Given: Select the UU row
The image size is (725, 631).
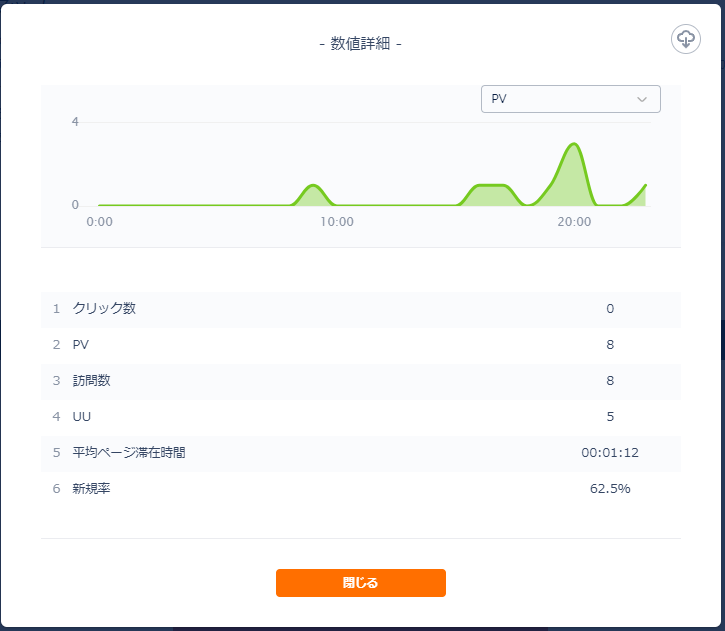Looking at the screenshot, I should point(361,417).
